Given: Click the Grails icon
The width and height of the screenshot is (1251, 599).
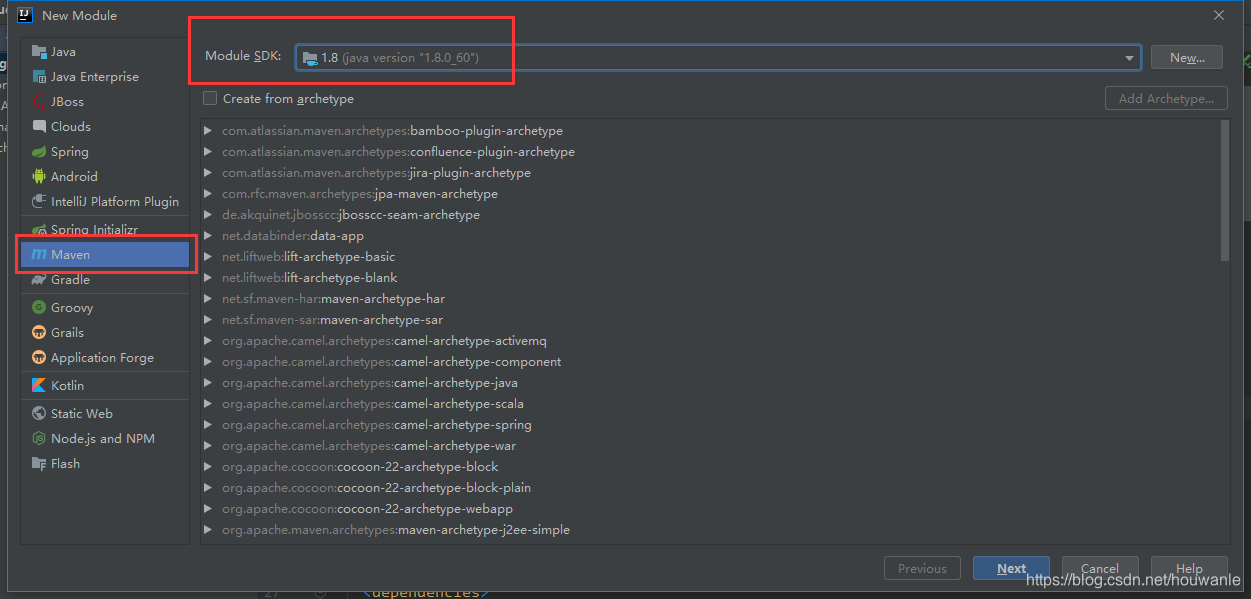Looking at the screenshot, I should pyautogui.click(x=39, y=332).
